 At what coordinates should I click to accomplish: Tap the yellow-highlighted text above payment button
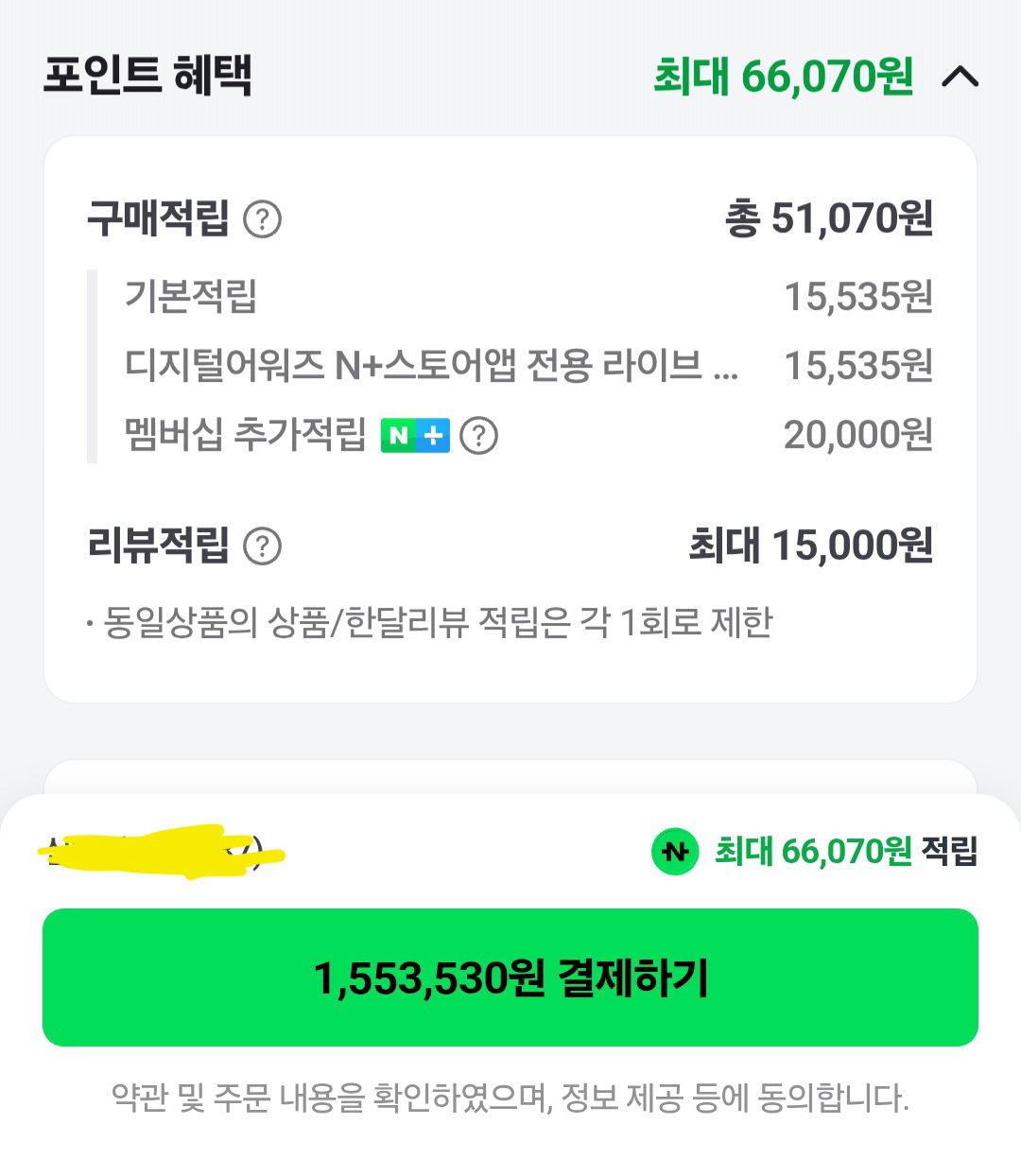[161, 851]
